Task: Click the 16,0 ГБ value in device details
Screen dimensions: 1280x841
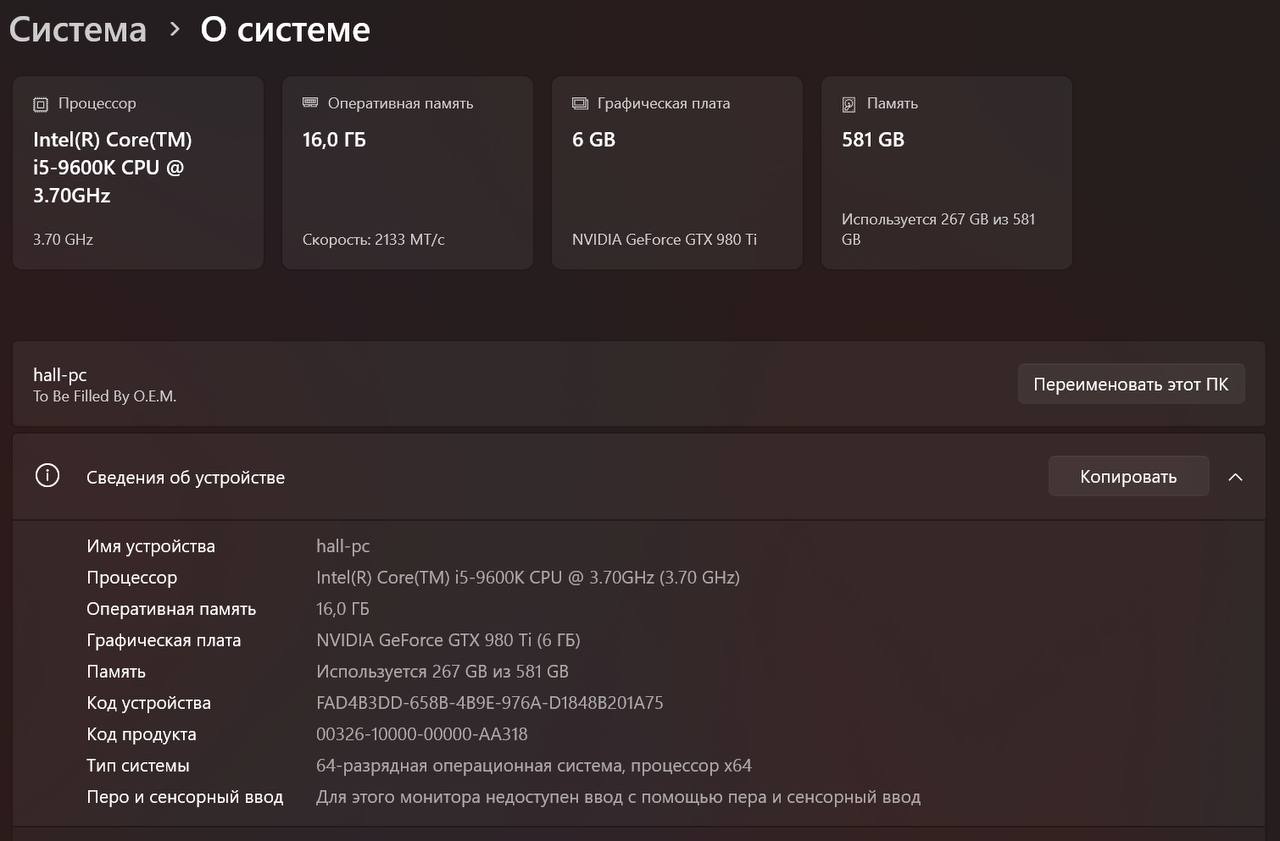Action: click(343, 609)
